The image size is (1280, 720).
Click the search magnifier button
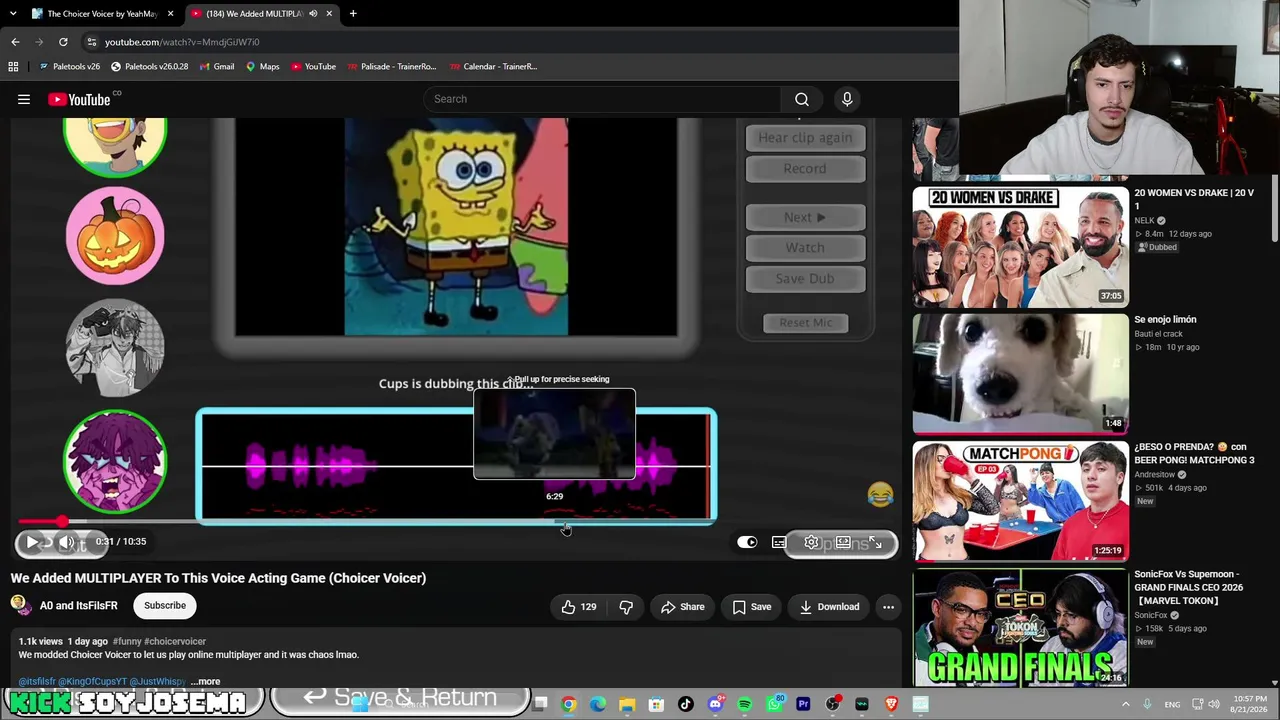pyautogui.click(x=802, y=99)
